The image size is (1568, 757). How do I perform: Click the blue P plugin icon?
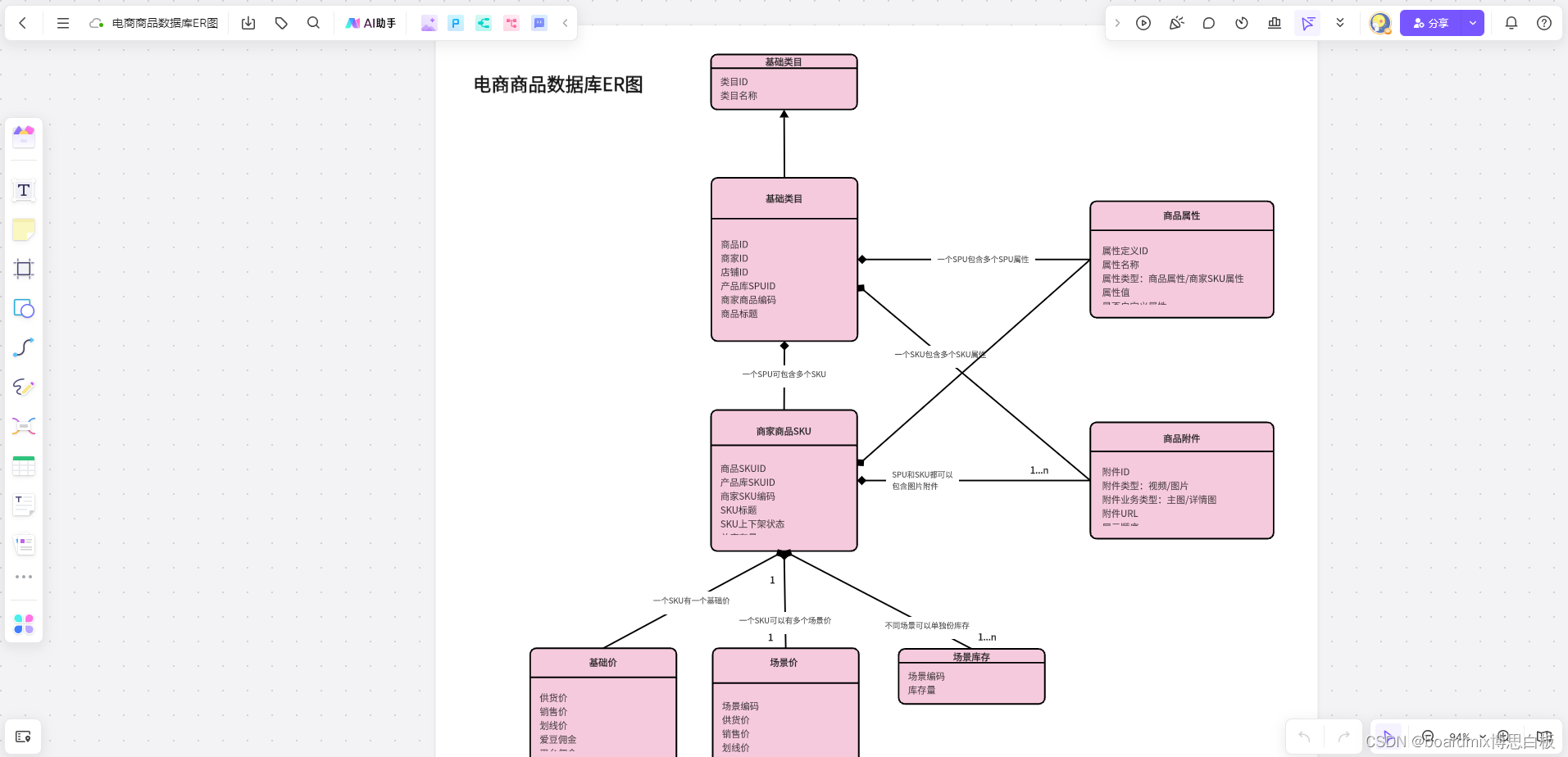[x=456, y=23]
